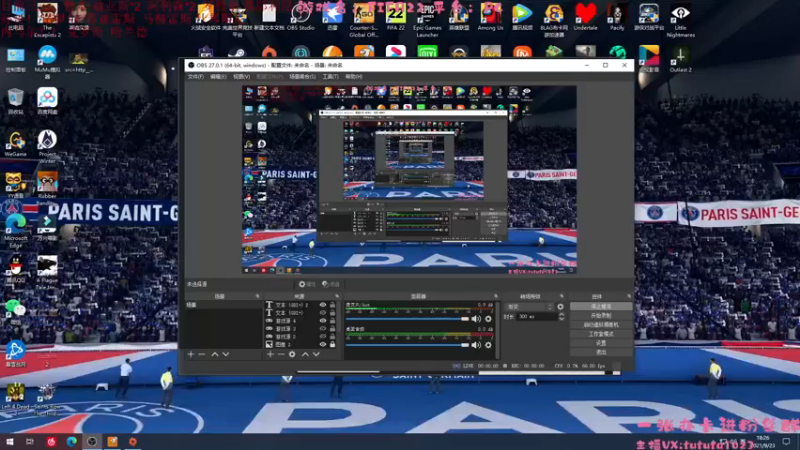The image size is (800, 450).
Task: Toggle visibility of the 文本 (GDI+) source
Action: point(322,313)
